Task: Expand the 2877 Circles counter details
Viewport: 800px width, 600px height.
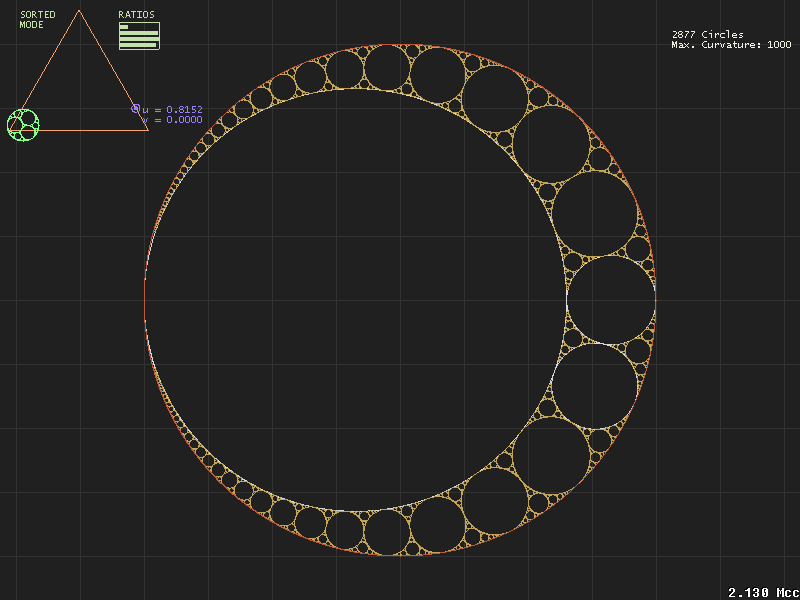Action: point(706,33)
